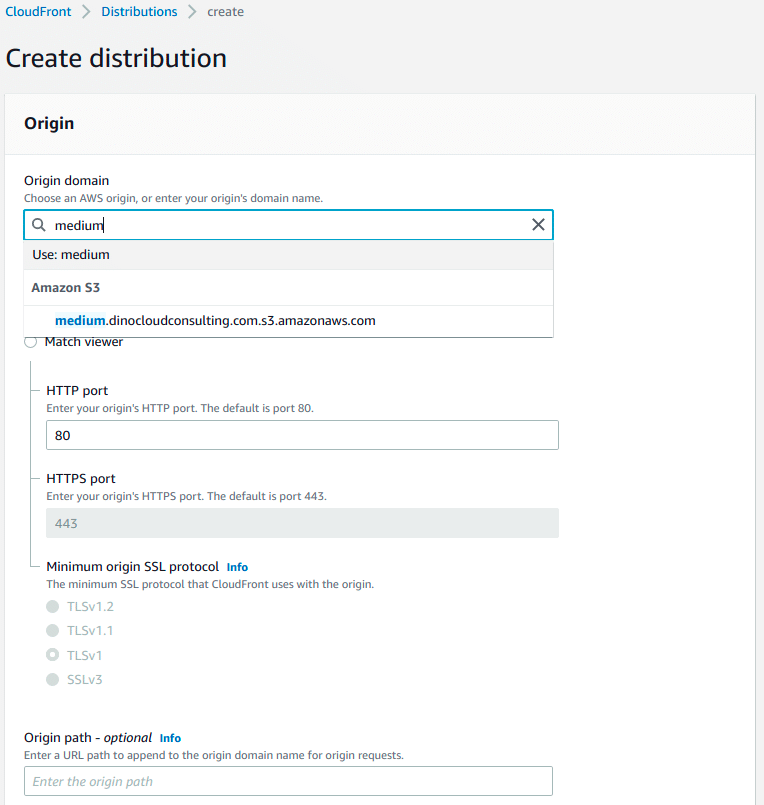The image size is (764, 805).
Task: Click the chevron after CloudFront breadcrumb
Action: point(86,12)
